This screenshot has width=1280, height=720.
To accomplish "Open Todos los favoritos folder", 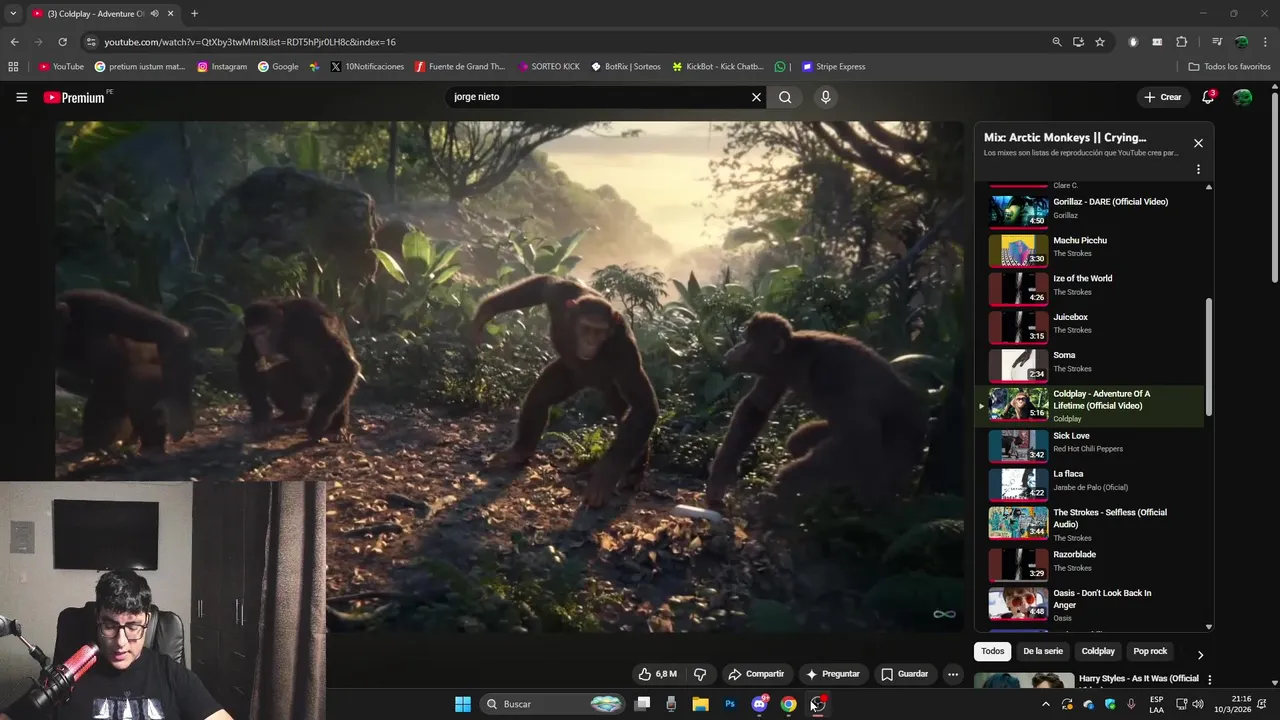I will (x=1229, y=67).
